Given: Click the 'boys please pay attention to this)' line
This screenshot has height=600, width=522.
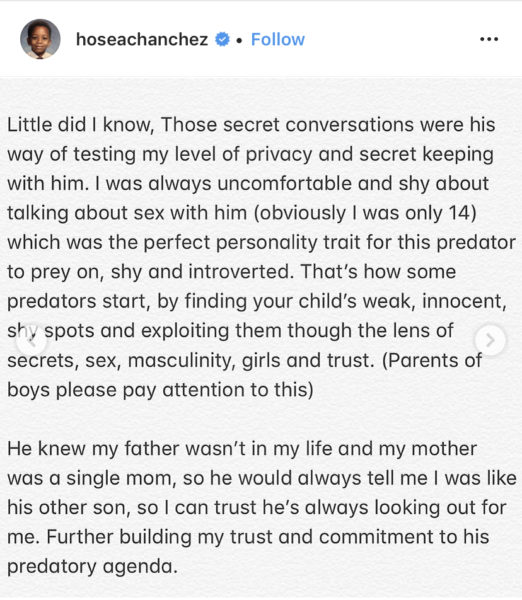Looking at the screenshot, I should (160, 390).
